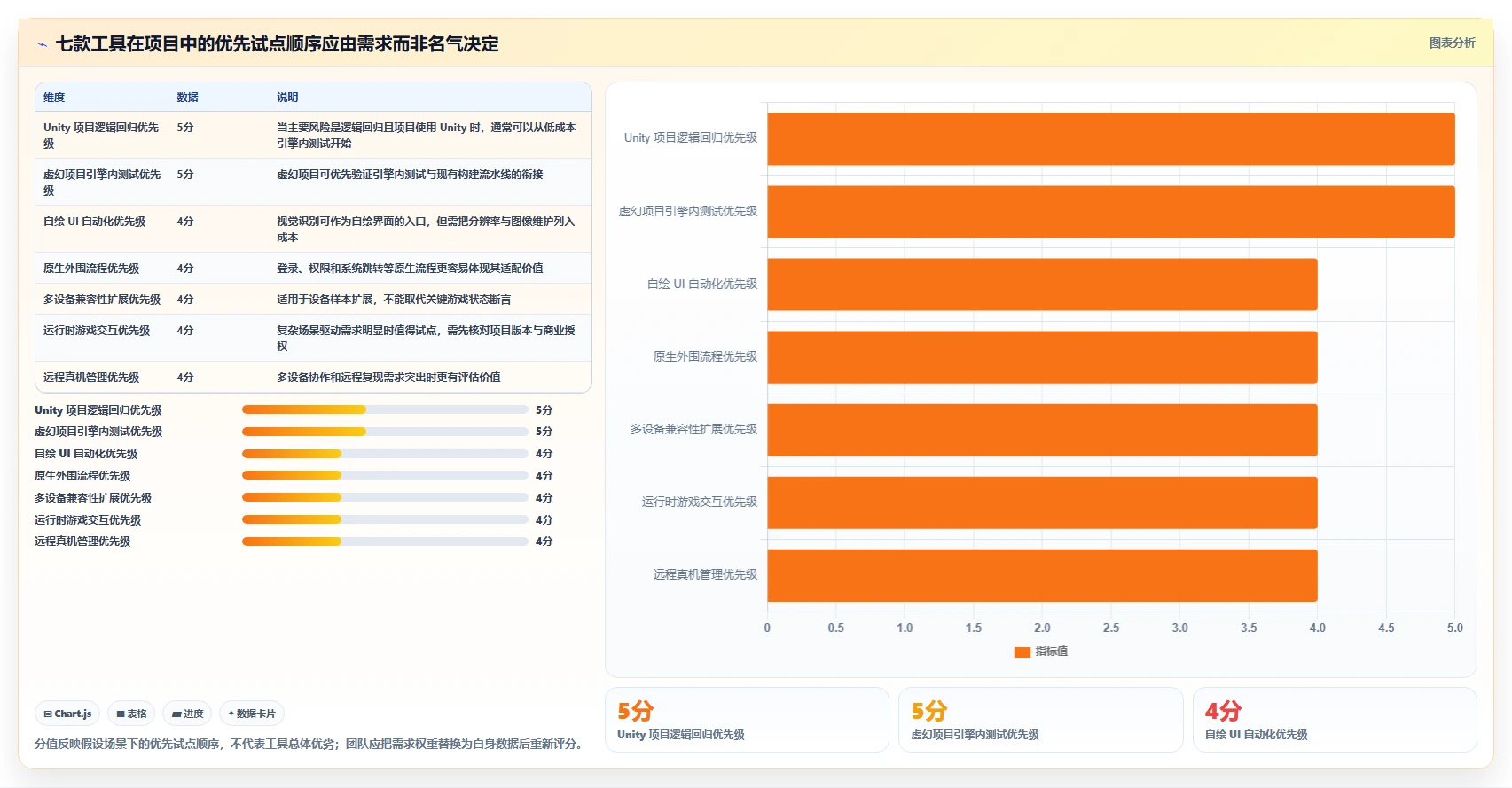1512x788 pixels.
Task: Click the 虚幻项目引擎内测试优先级 chart bar
Action: tap(1111, 212)
